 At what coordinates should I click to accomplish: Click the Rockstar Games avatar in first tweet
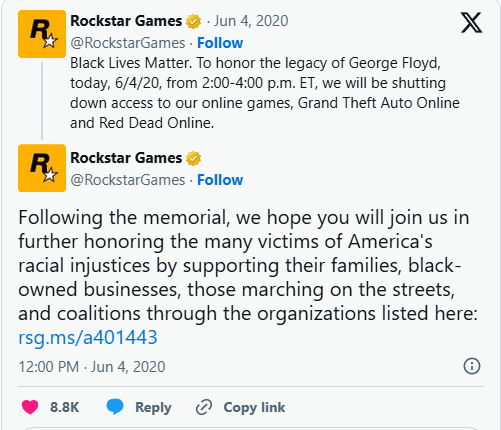coord(42,34)
